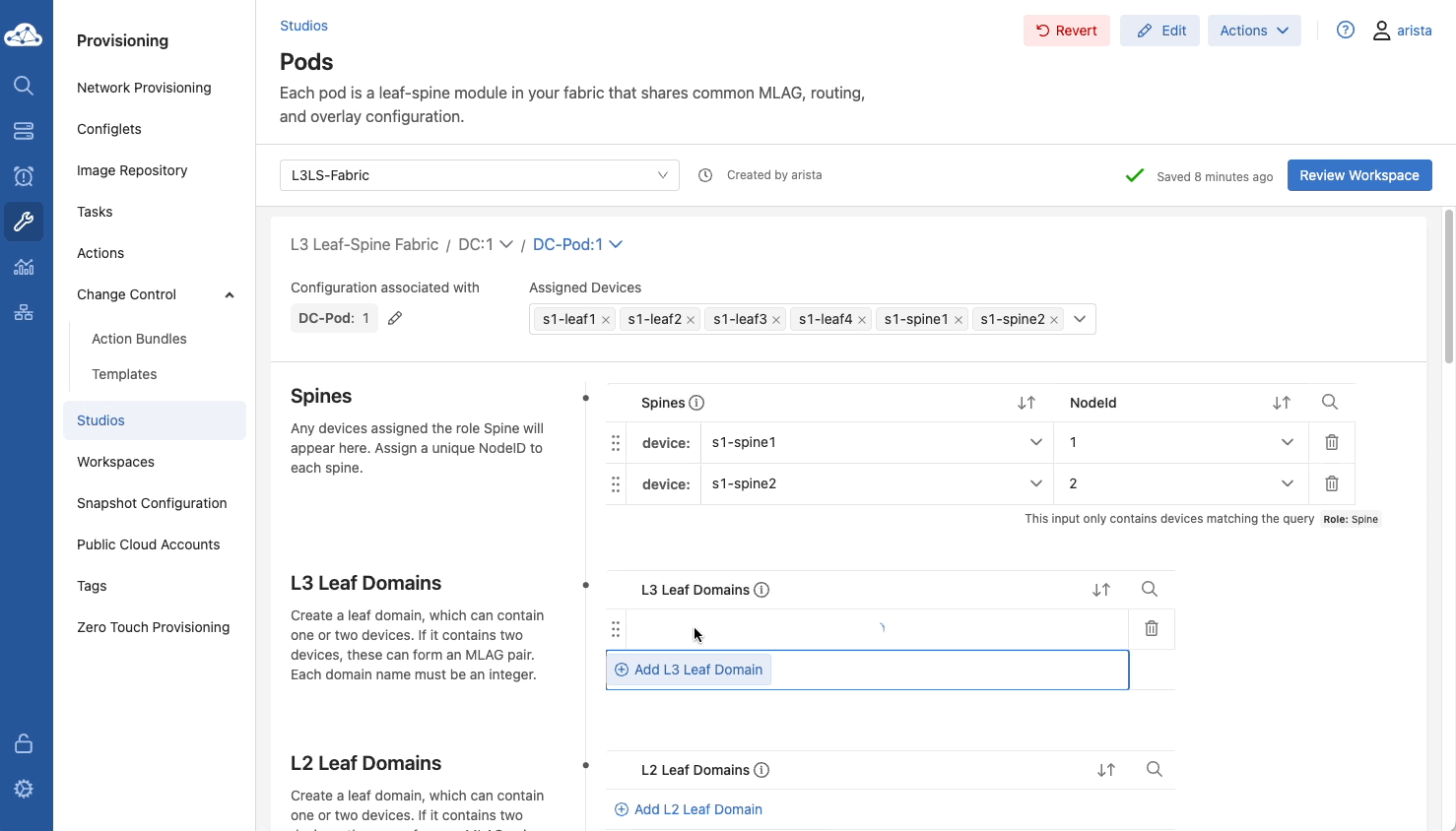Open search in the Spines table header
Image resolution: width=1456 pixels, height=831 pixels.
[x=1329, y=402]
